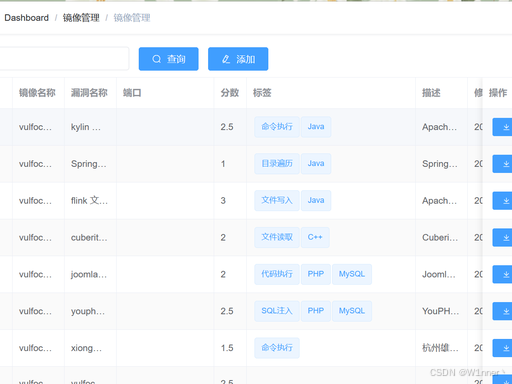Click the PHP tag in joomla row
Screen dimensions: 512x384
point(316,274)
